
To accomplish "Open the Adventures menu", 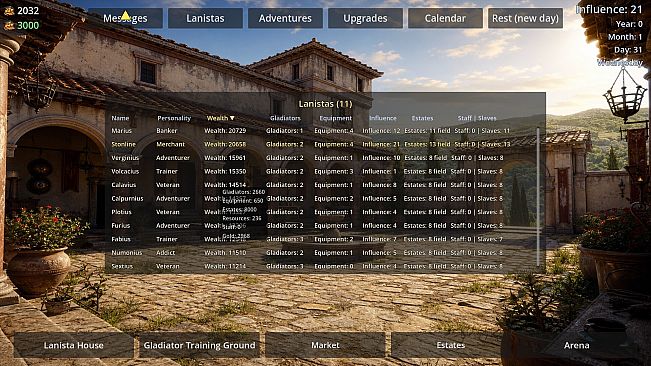I will (x=285, y=18).
